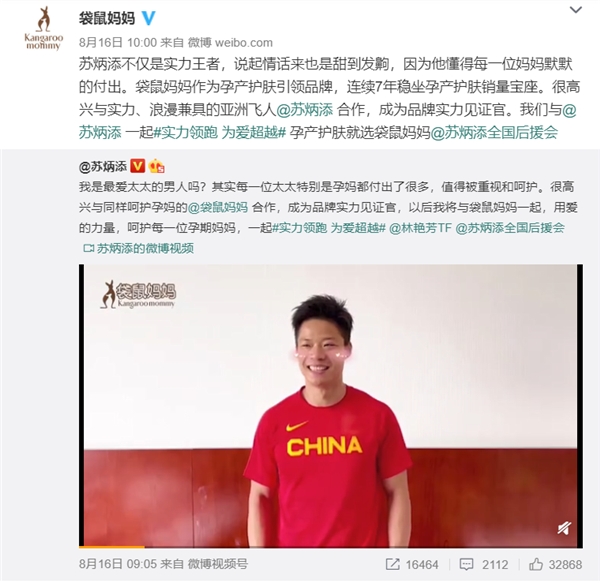
Task: Open the 苏炳添的微博视频 video link
Action: [145, 248]
